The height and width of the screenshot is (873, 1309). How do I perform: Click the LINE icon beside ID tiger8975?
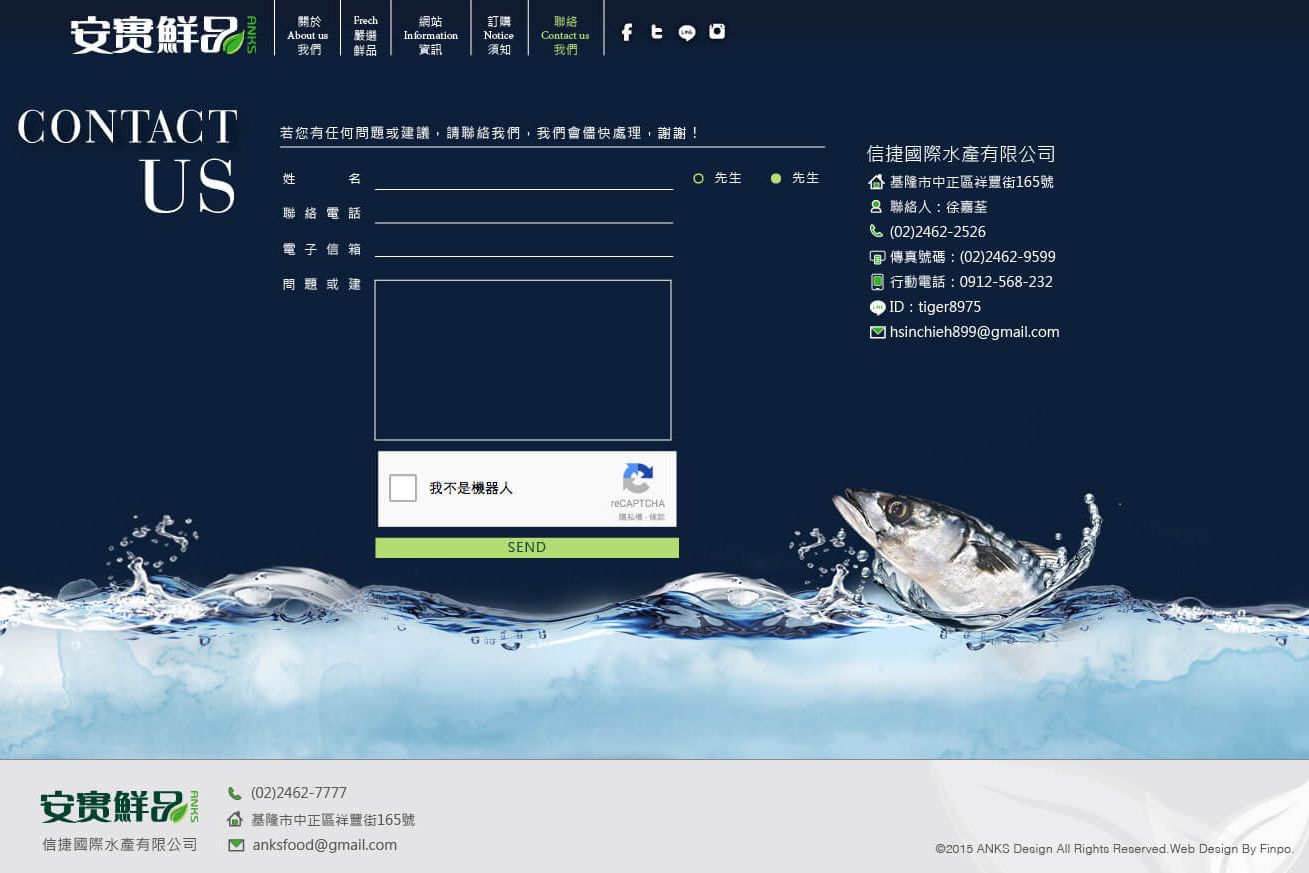coord(877,307)
